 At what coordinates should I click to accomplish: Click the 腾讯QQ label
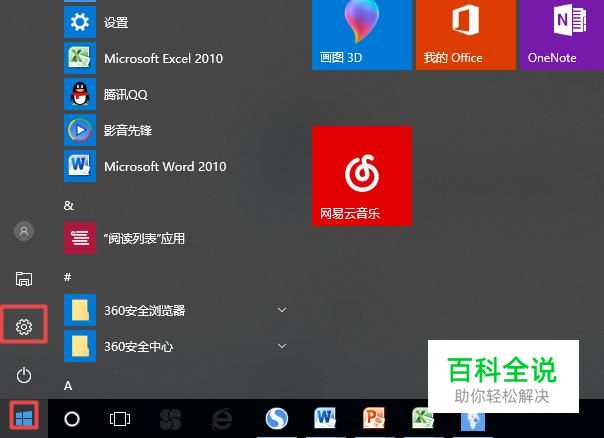point(126,94)
